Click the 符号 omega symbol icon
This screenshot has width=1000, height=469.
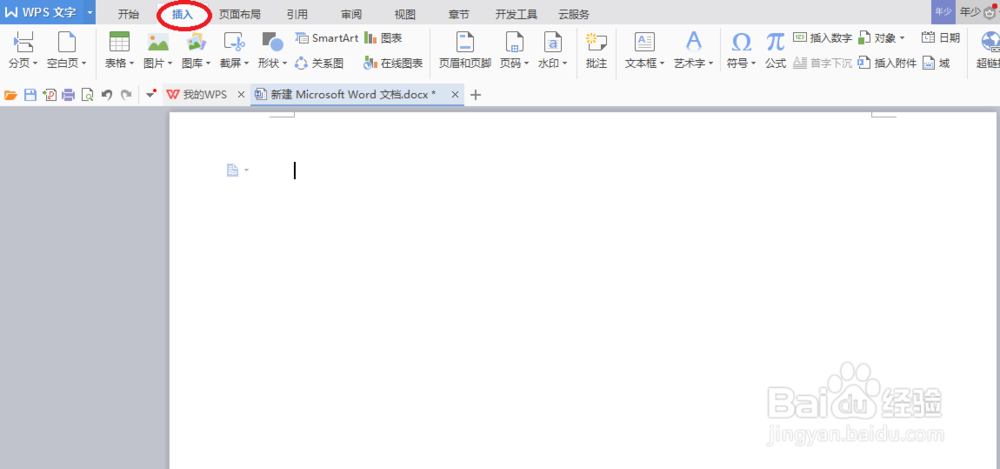(741, 42)
